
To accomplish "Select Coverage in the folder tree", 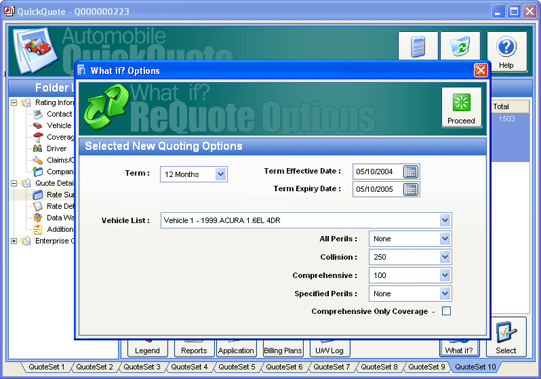I will 60,137.
